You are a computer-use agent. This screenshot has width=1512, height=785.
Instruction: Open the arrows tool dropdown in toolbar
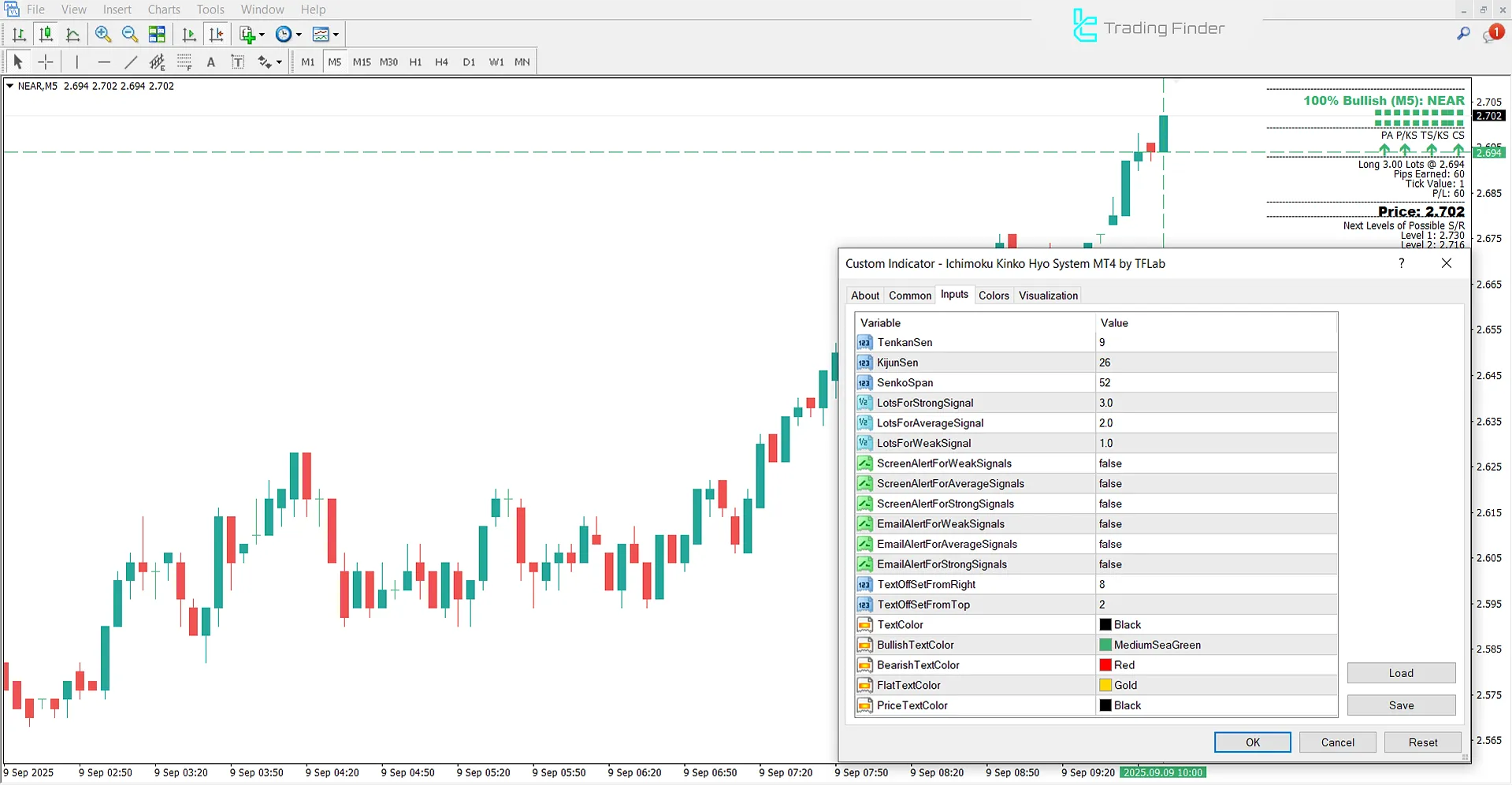tap(277, 61)
